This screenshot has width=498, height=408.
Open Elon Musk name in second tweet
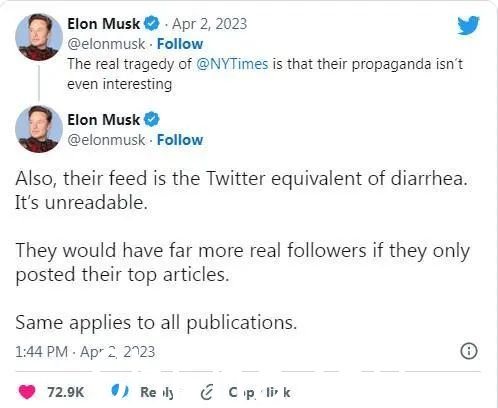[x=104, y=120]
